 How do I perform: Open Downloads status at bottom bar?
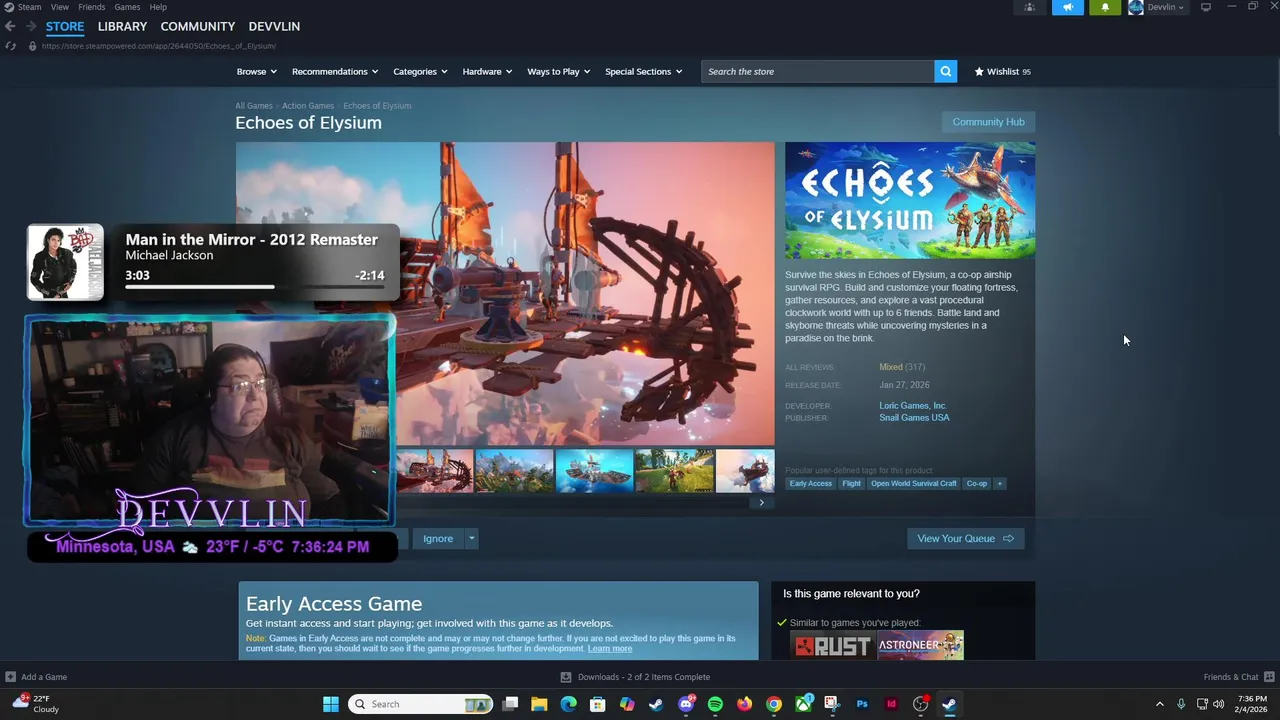coord(635,677)
